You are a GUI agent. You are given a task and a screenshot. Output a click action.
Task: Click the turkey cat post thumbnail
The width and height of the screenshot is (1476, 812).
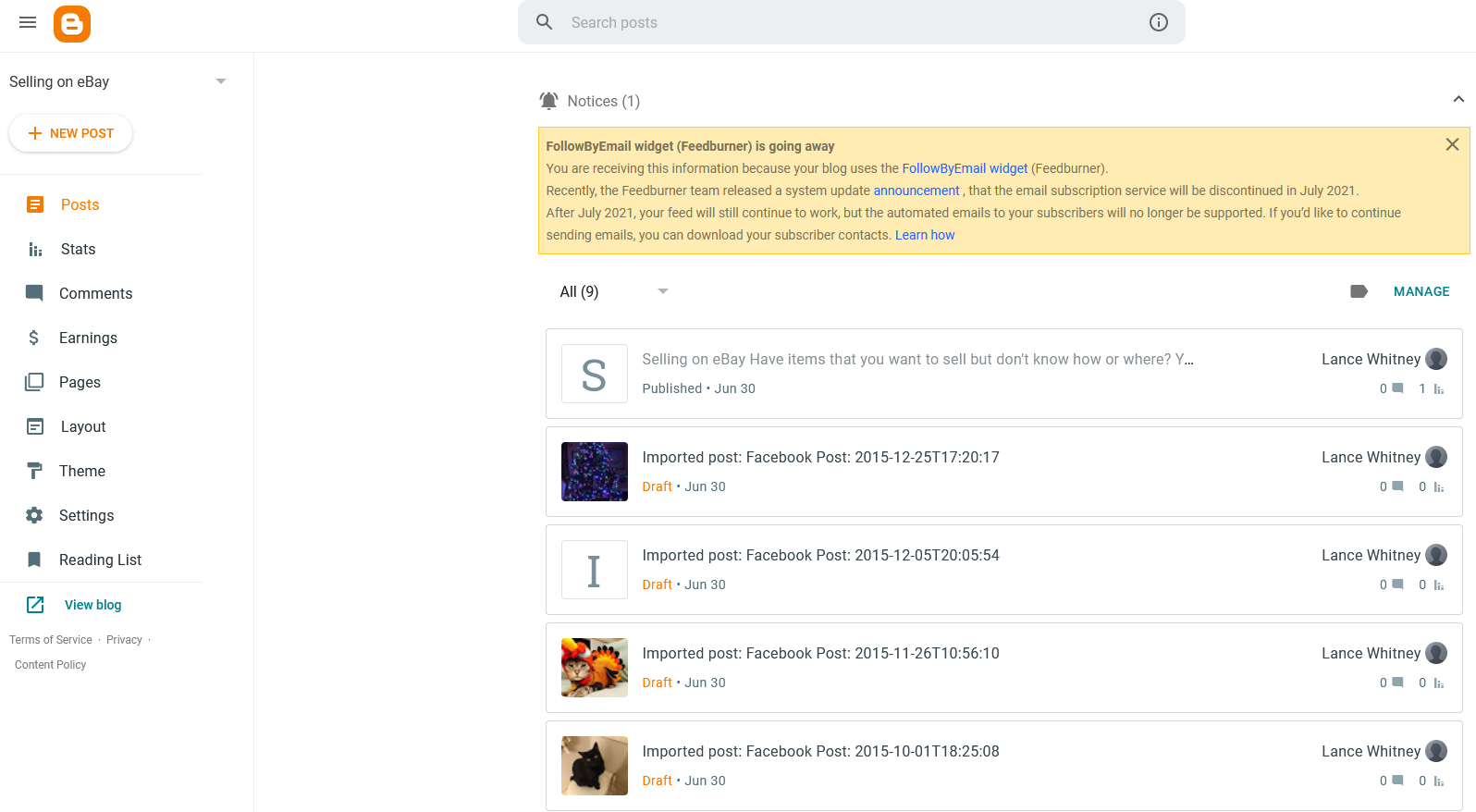pos(595,668)
